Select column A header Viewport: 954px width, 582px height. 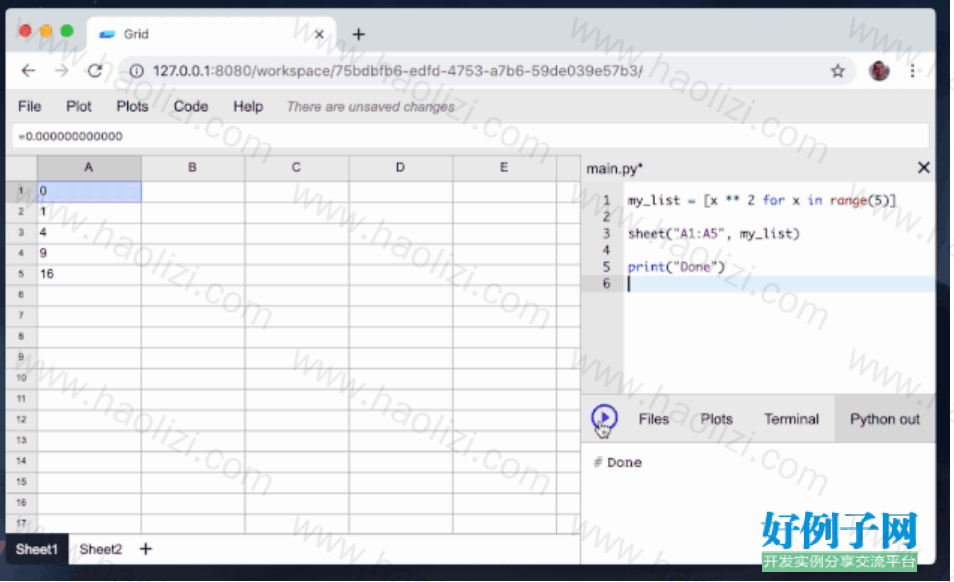coord(89,167)
